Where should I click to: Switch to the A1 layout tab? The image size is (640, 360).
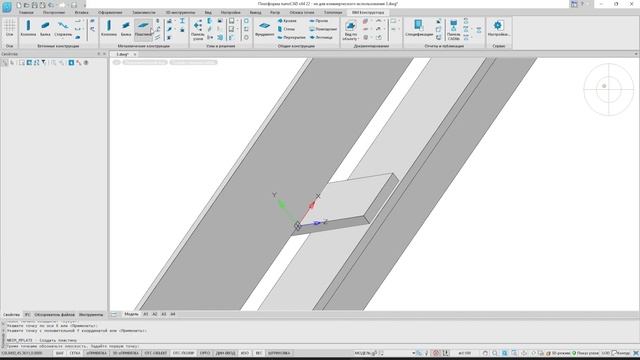pos(146,314)
